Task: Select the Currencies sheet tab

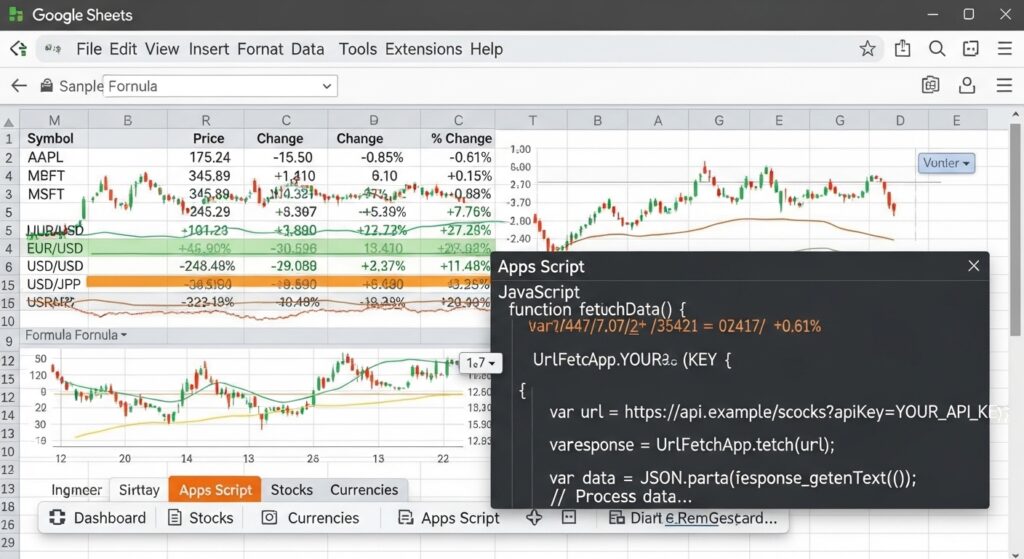Action: pyautogui.click(x=364, y=490)
